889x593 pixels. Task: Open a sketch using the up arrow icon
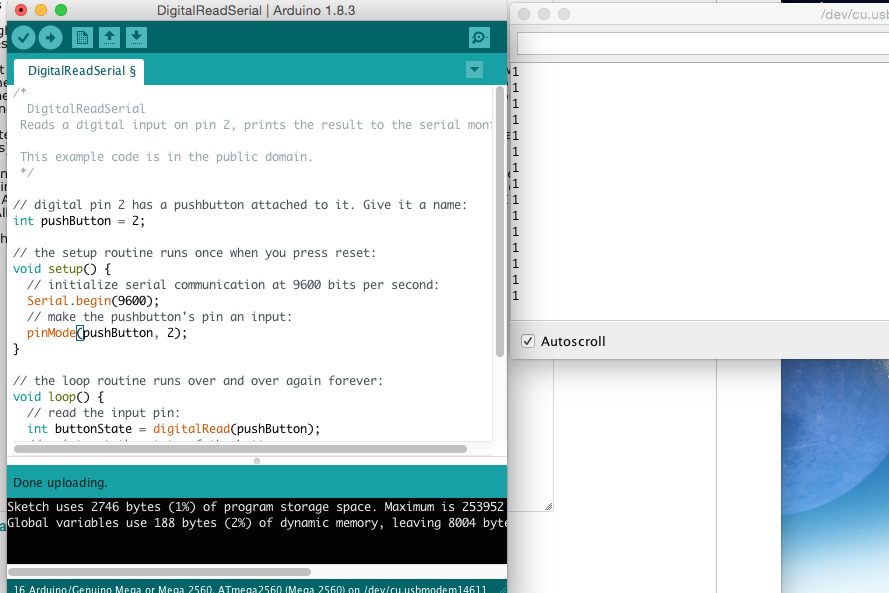click(x=109, y=38)
